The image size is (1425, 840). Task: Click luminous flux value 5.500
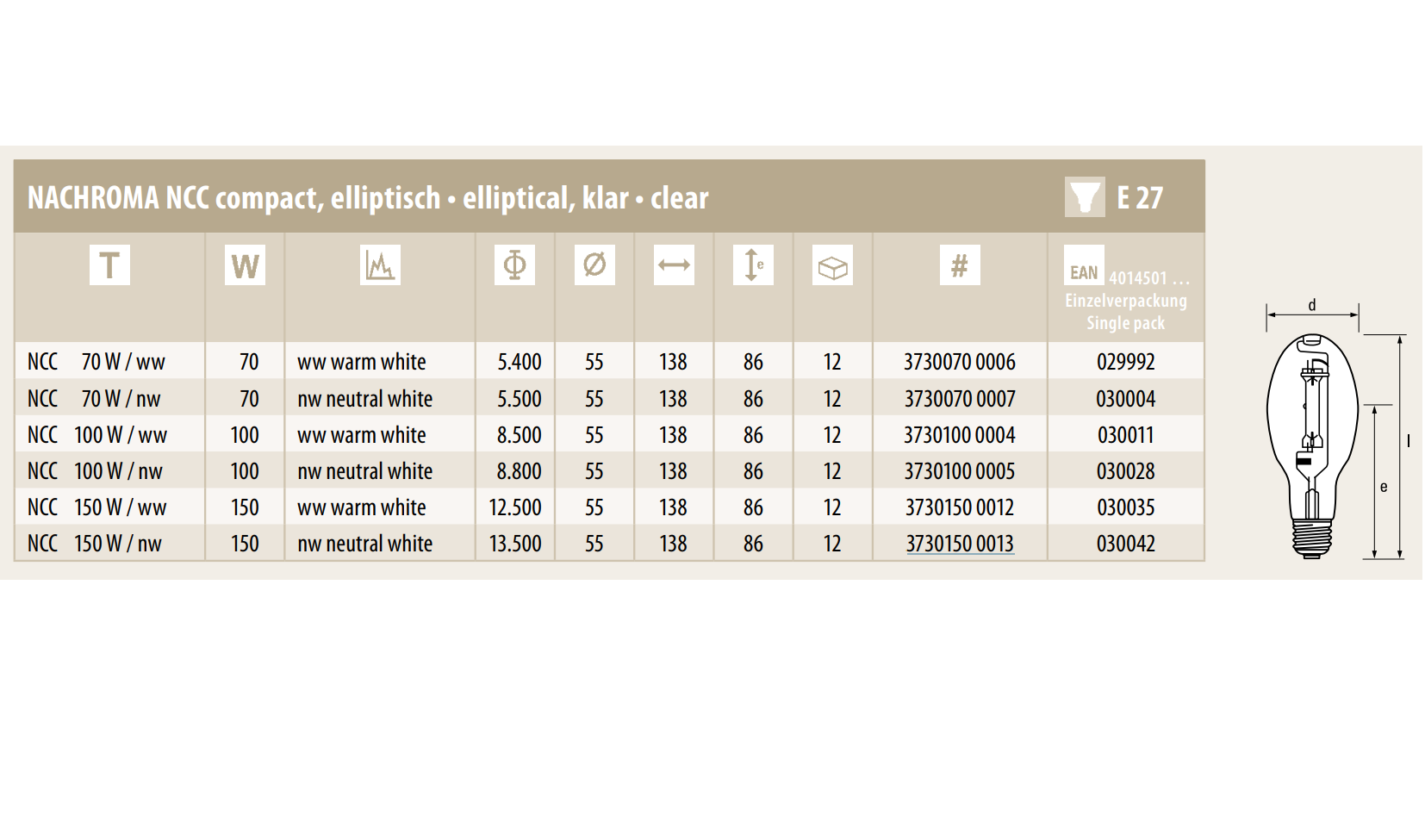point(520,399)
